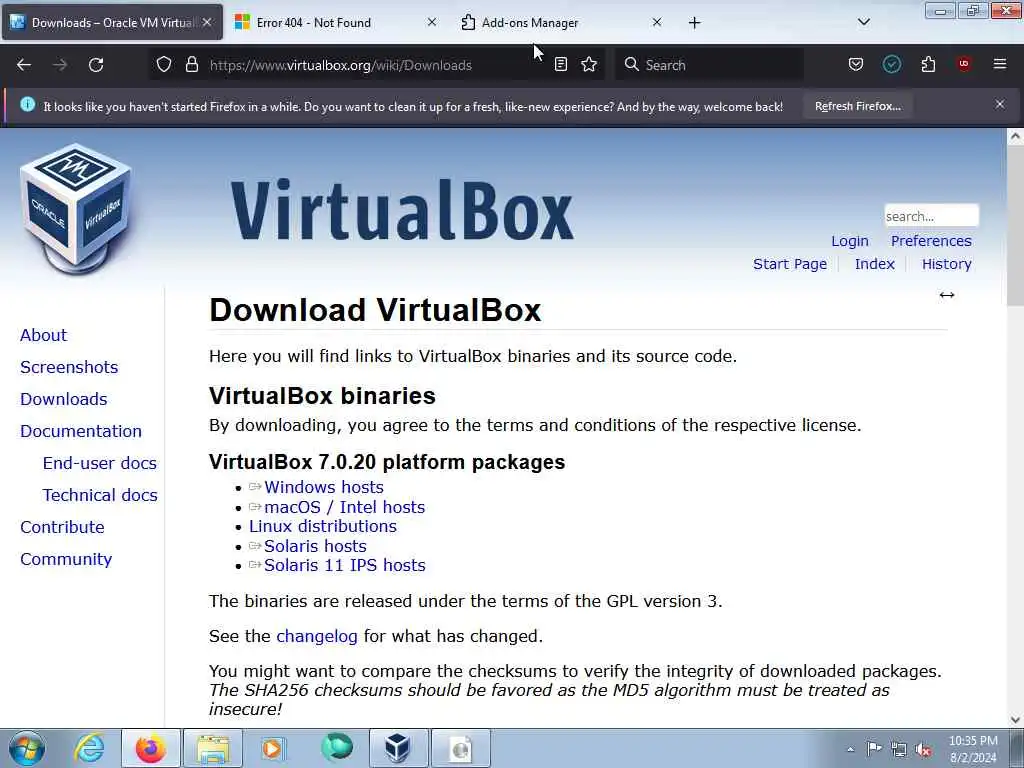Click the Refresh Firefox... button
The width and height of the screenshot is (1024, 768).
click(x=857, y=106)
